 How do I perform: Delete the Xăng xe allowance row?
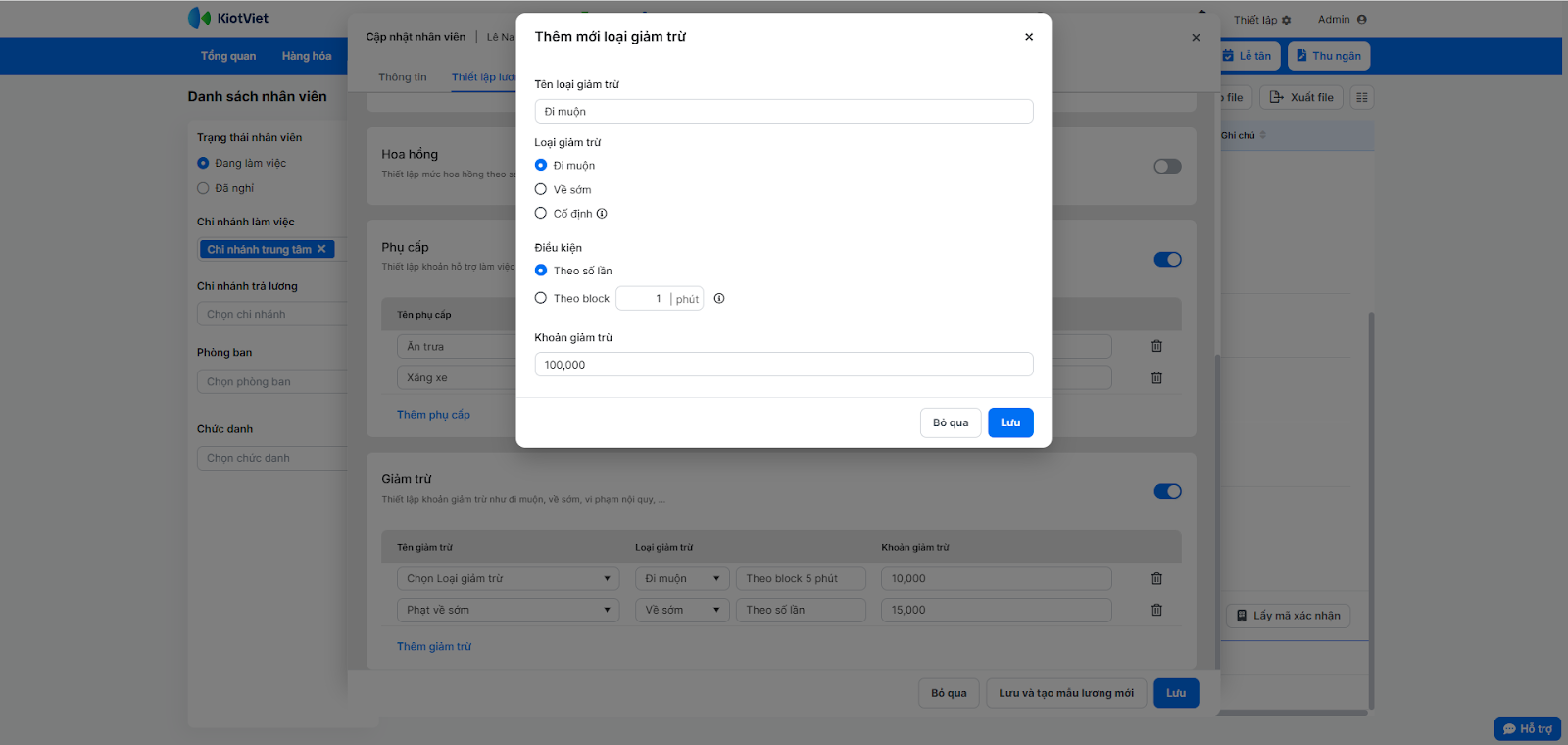tap(1156, 378)
